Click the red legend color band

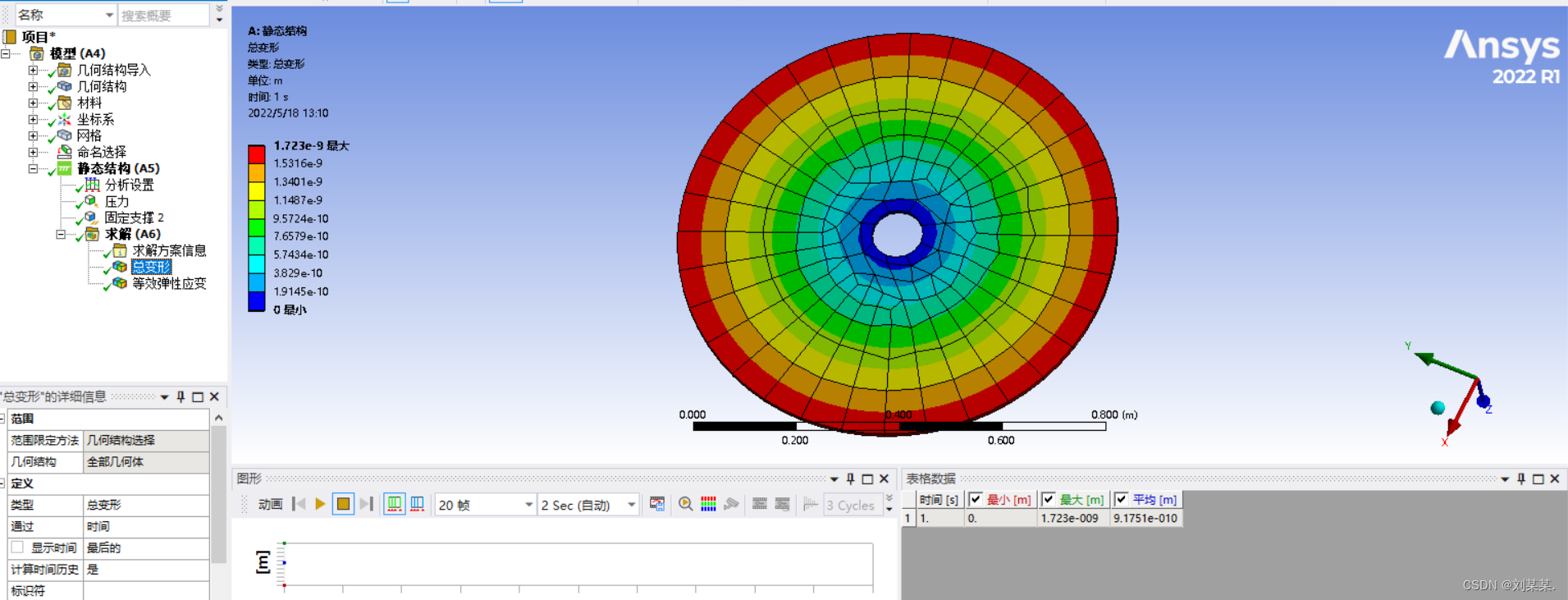coord(256,154)
